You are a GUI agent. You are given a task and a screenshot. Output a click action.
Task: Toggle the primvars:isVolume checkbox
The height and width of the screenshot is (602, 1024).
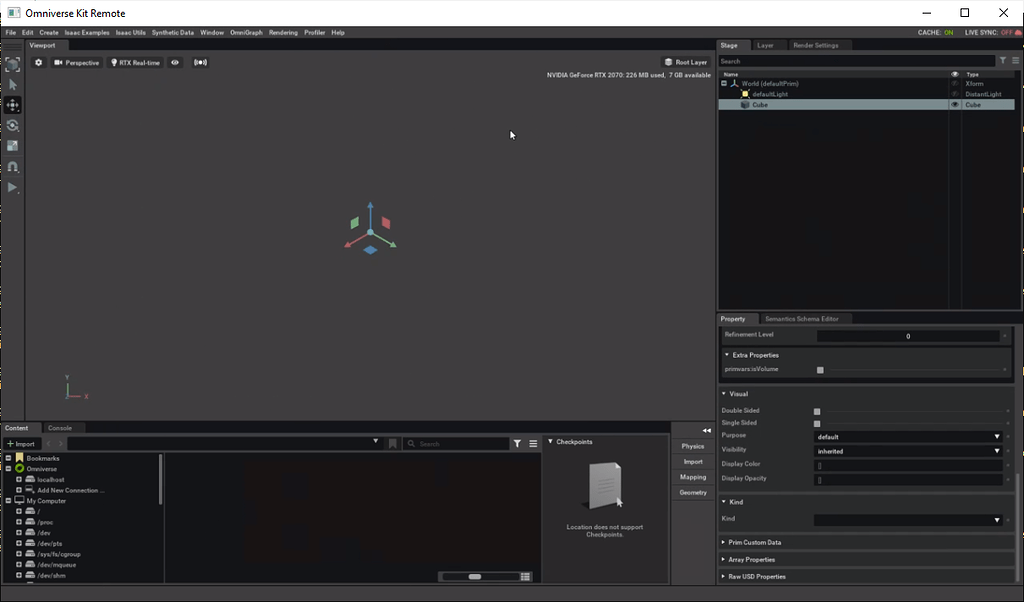[x=820, y=370]
